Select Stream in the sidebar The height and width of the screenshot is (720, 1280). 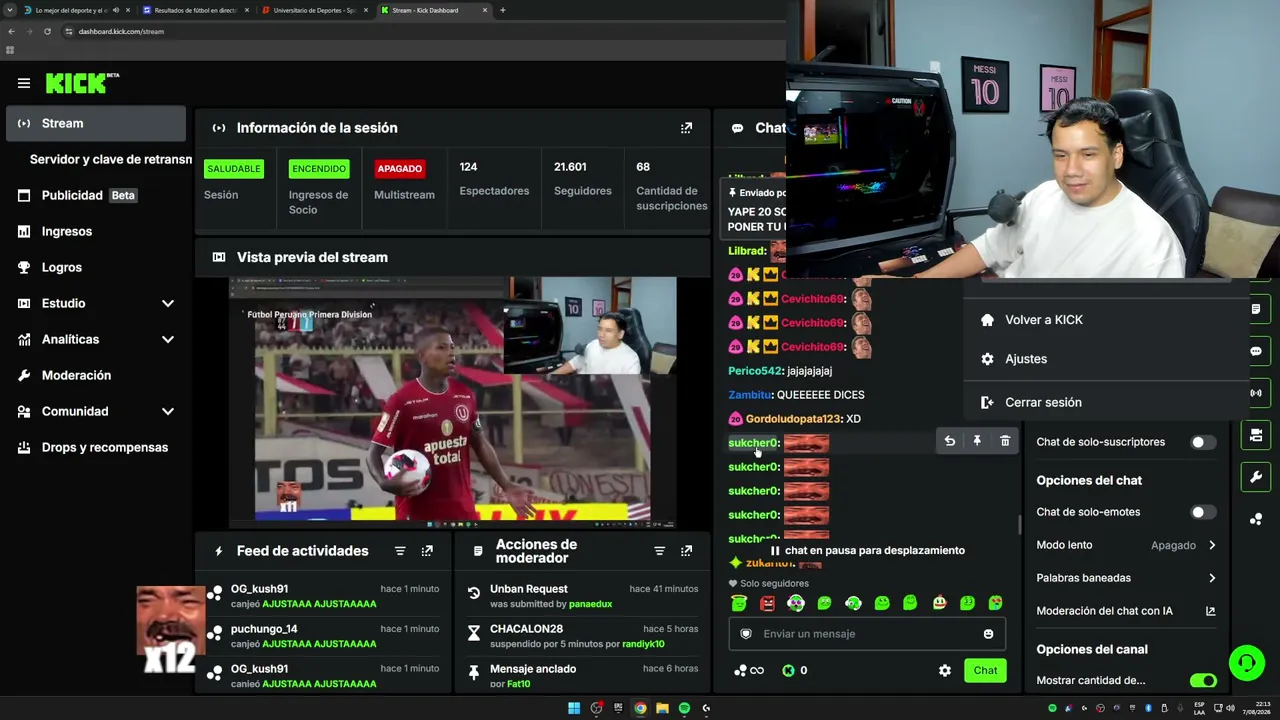(x=96, y=123)
